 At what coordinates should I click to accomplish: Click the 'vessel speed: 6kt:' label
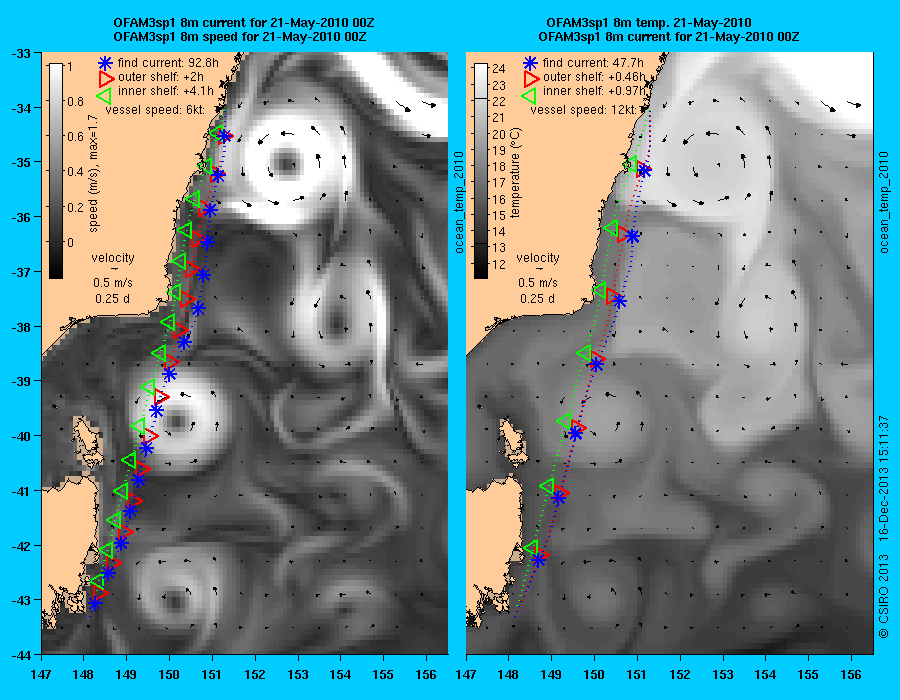[155, 110]
